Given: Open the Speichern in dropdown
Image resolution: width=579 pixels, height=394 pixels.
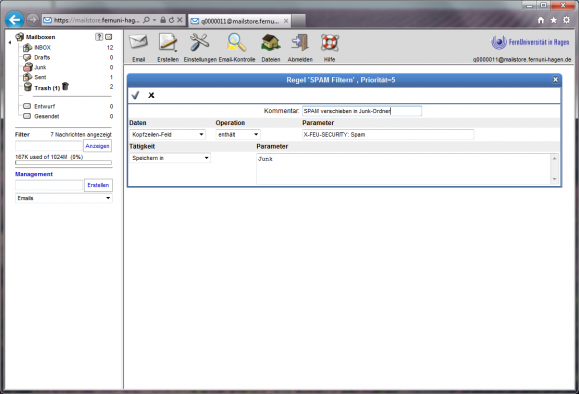Looking at the screenshot, I should tap(170, 158).
